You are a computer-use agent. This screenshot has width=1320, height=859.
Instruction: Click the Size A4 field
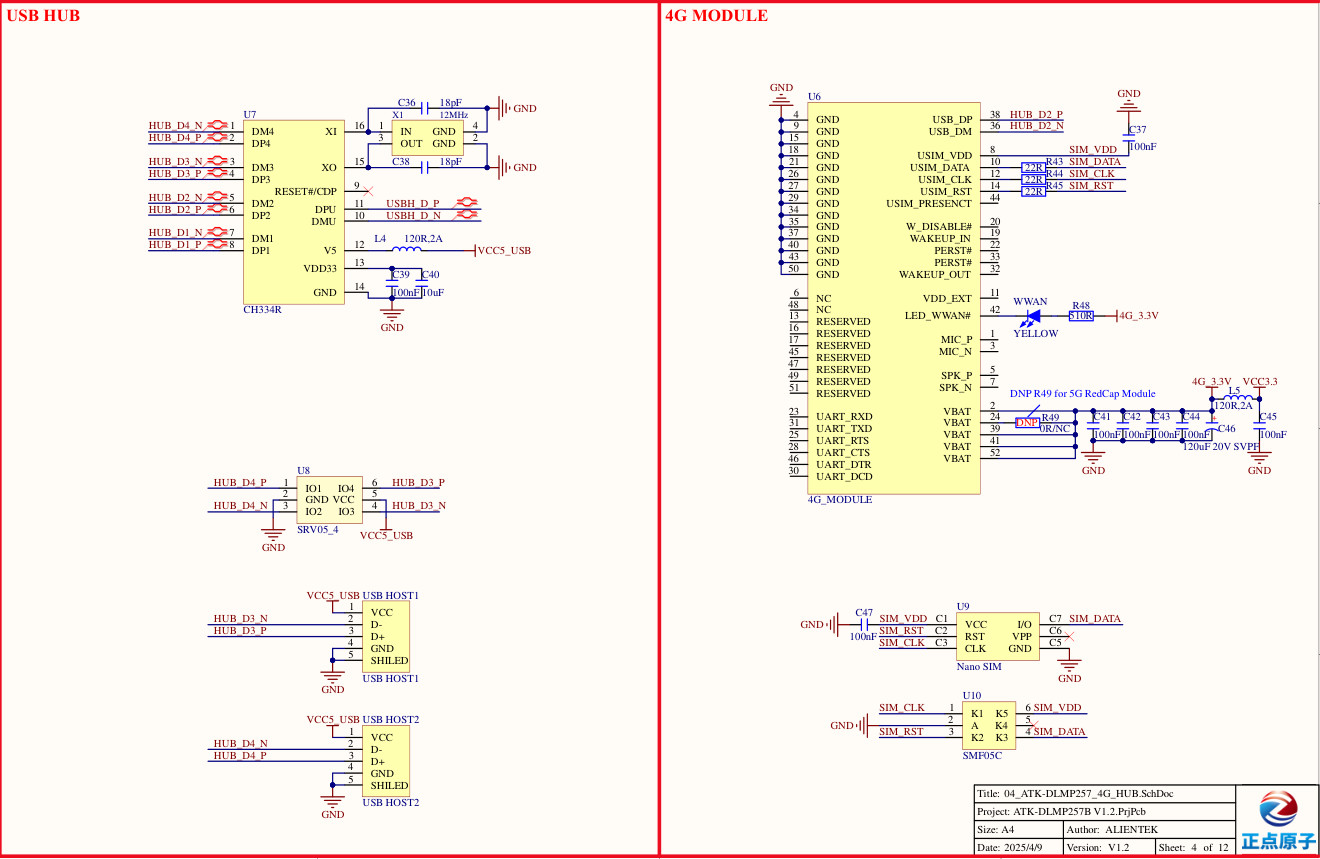point(1018,829)
